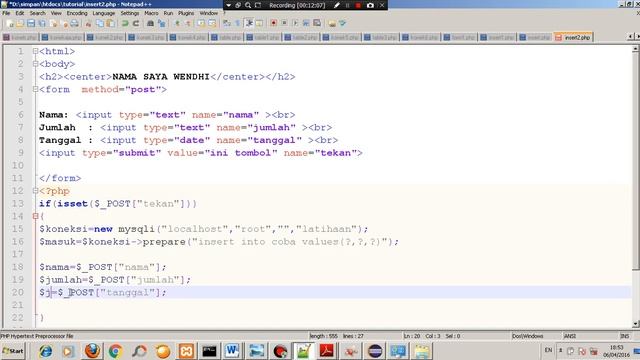The image size is (640, 360).
Task: Start macro recording with red dot icon
Action: click(x=273, y=23)
